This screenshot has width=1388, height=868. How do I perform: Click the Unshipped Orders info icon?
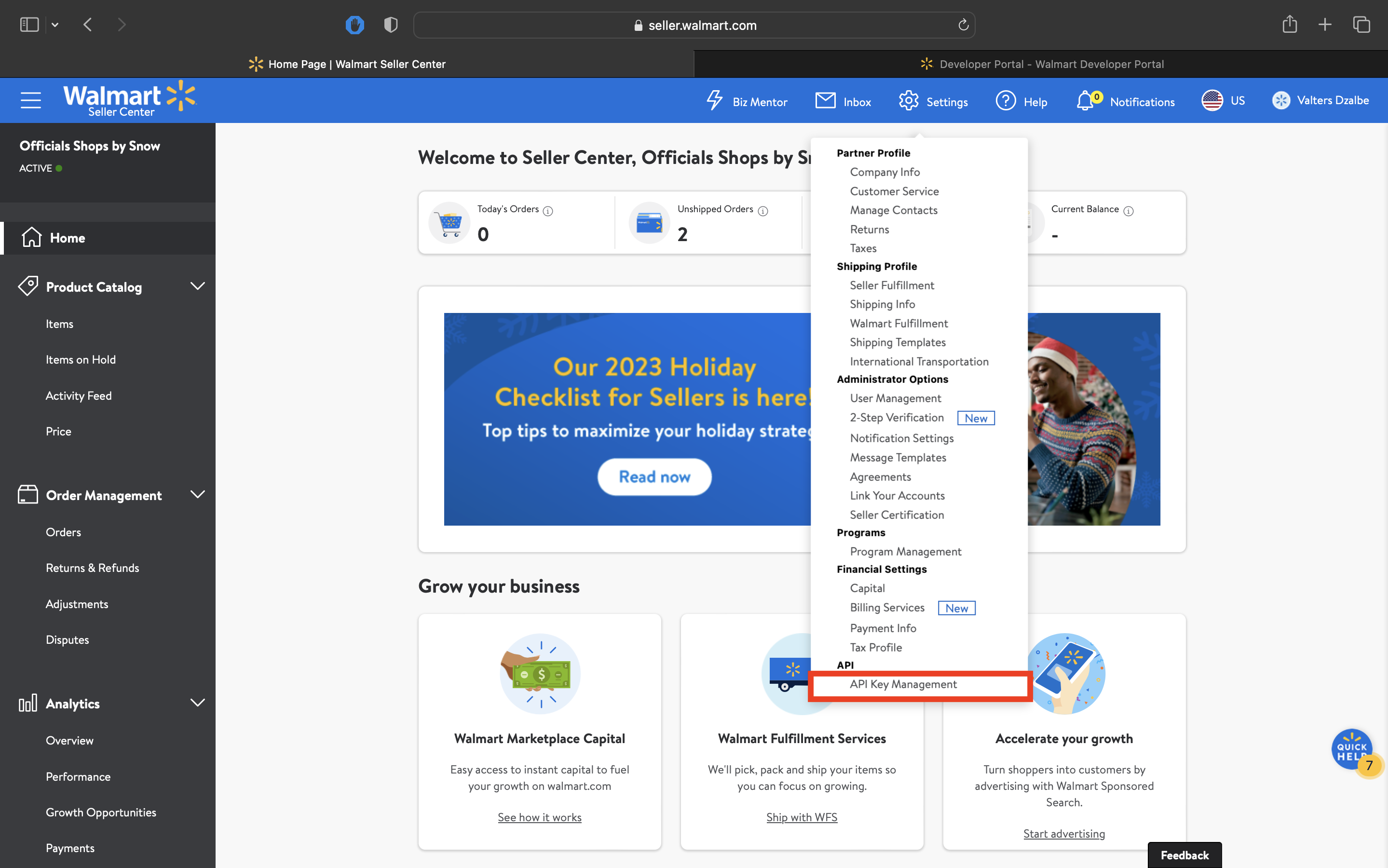[x=763, y=211]
